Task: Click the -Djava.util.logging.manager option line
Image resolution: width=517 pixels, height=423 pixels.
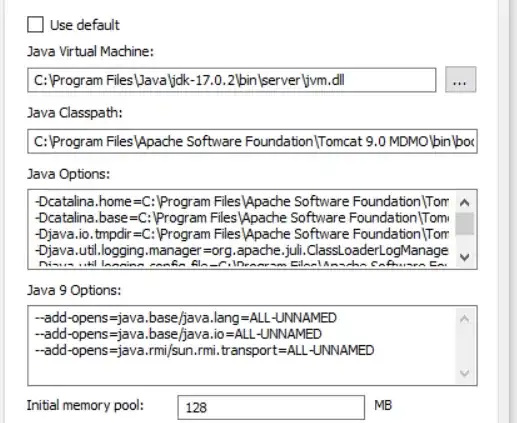Action: click(242, 251)
